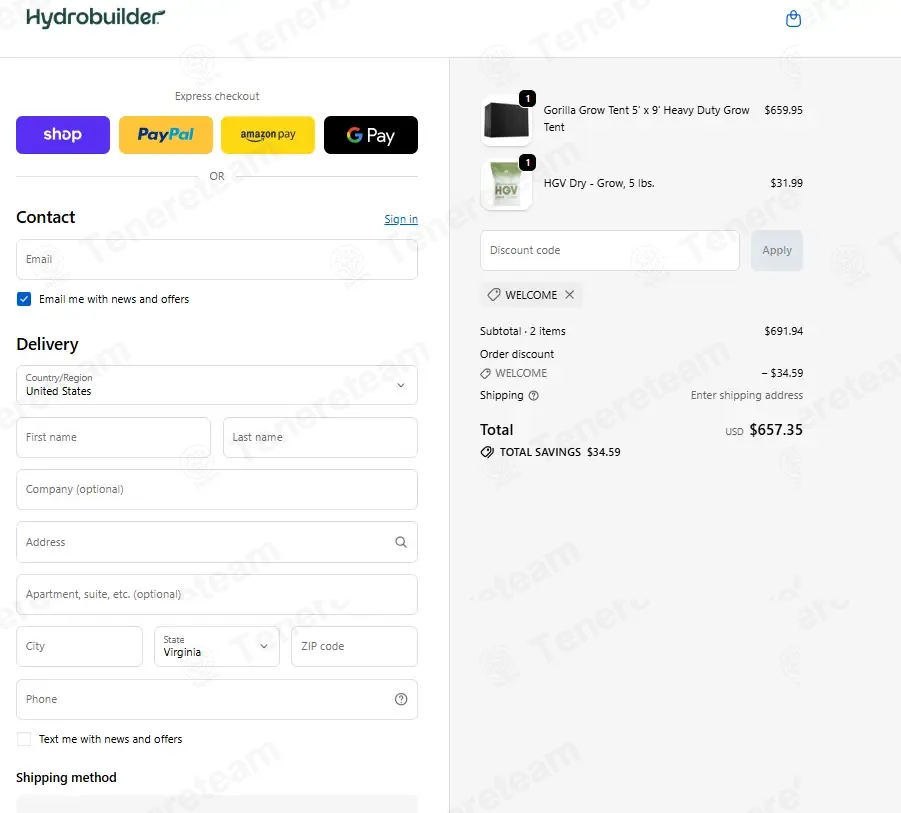Select the First name field
Screen dimensions: 901x813
pos(113,437)
